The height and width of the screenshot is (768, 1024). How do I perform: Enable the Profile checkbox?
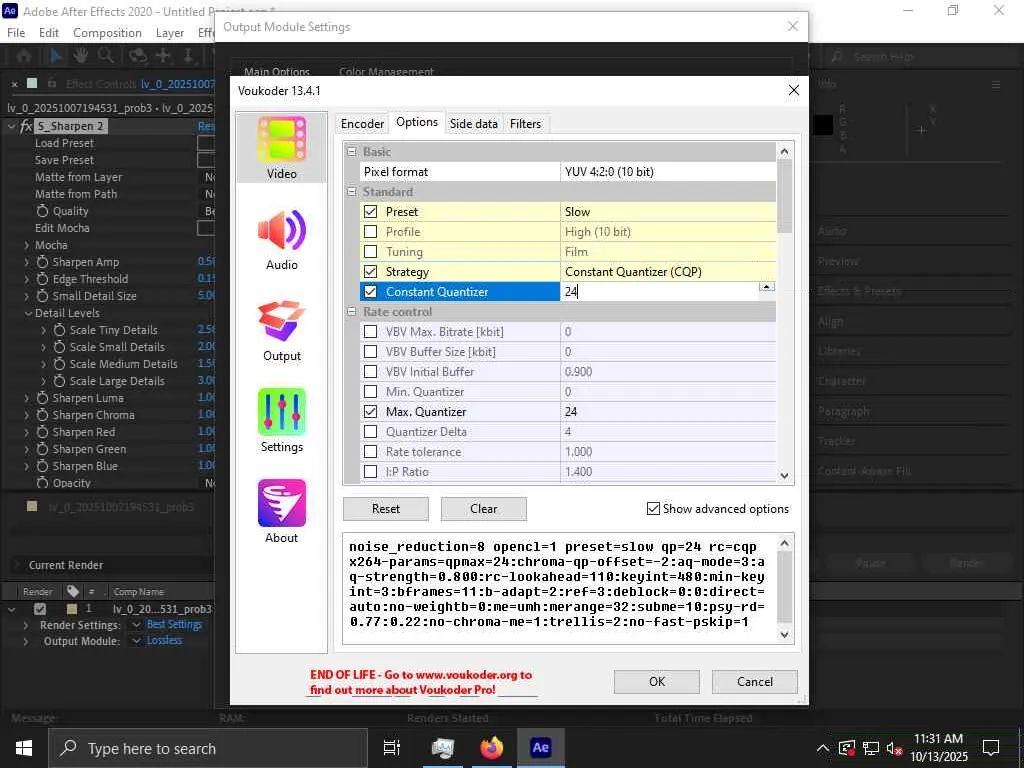coord(370,232)
